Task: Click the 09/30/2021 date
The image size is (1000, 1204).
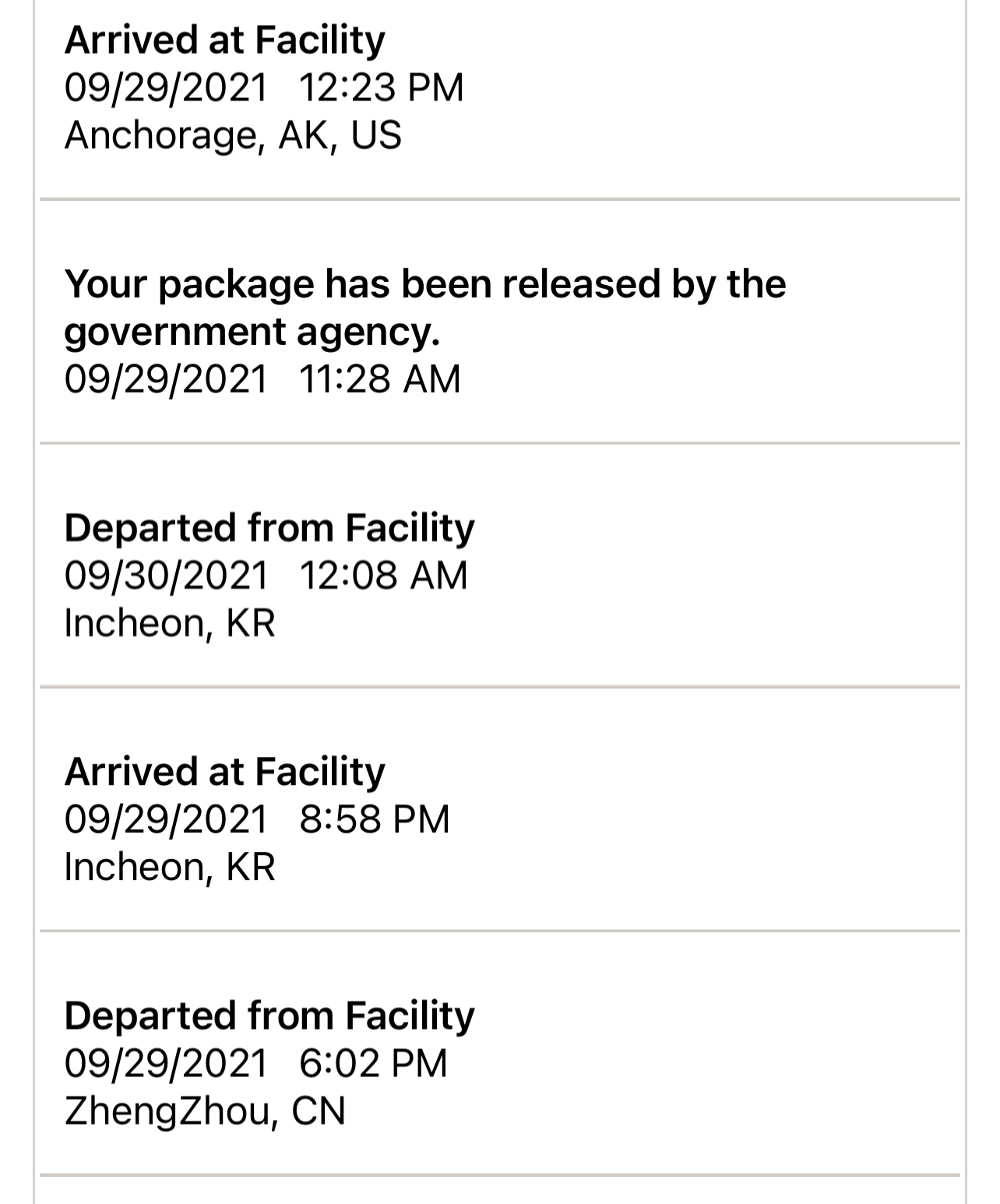Action: (x=166, y=576)
